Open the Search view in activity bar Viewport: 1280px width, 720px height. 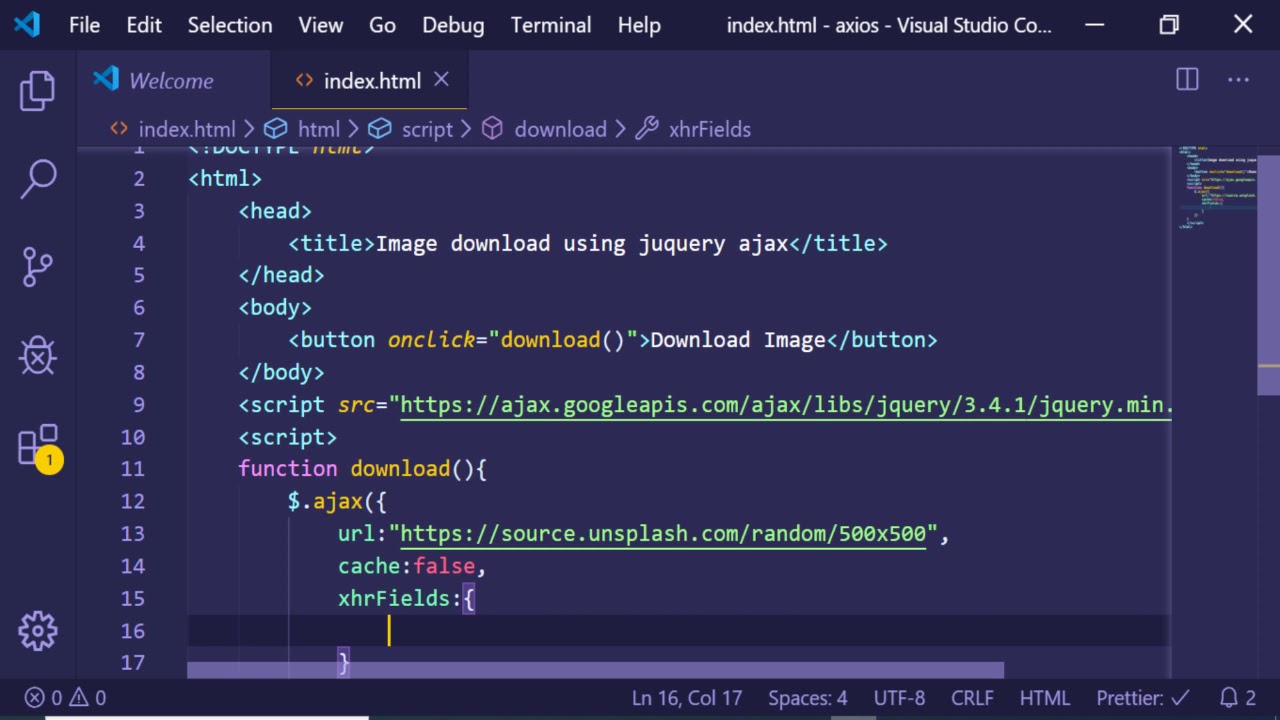tap(38, 179)
